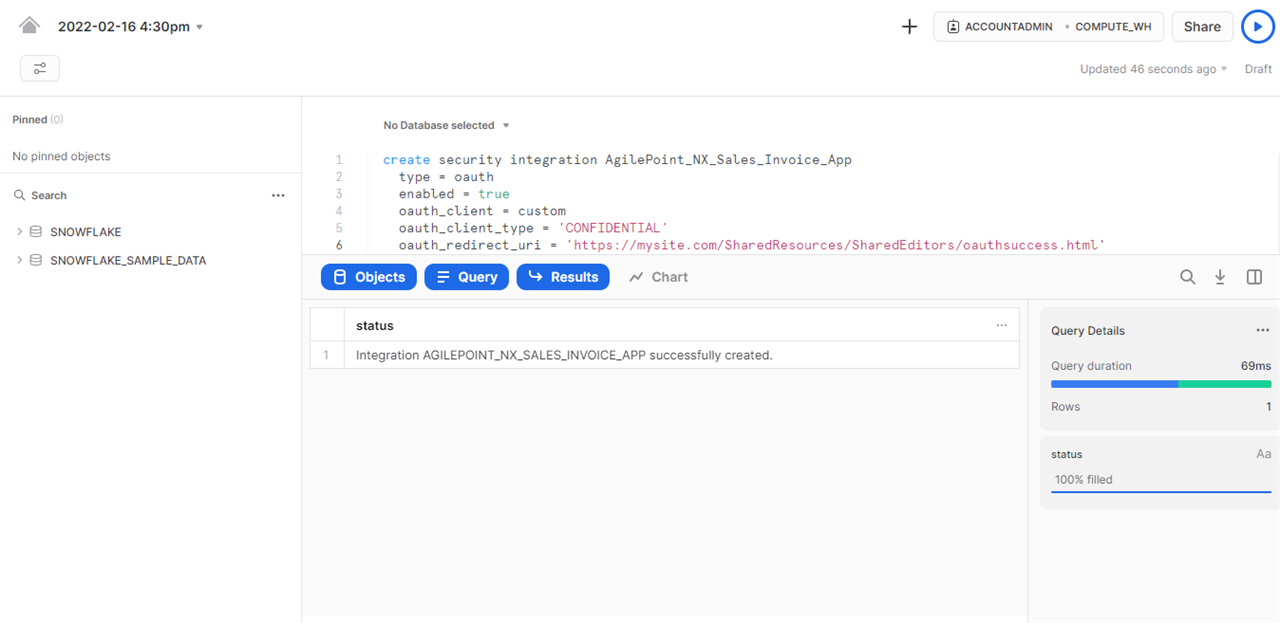Click the Aa text type icon
The width and height of the screenshot is (1280, 623).
[1263, 454]
